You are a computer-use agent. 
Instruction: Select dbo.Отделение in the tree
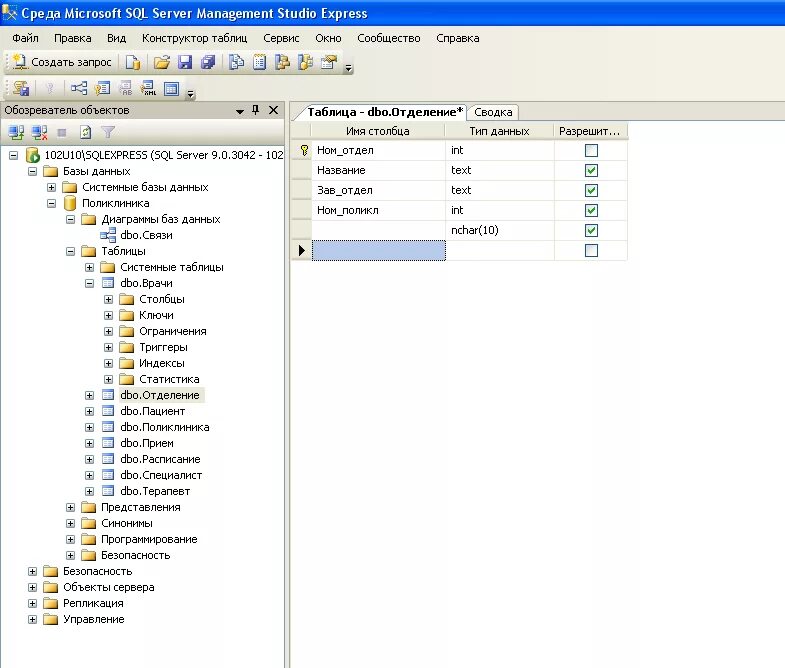point(160,395)
